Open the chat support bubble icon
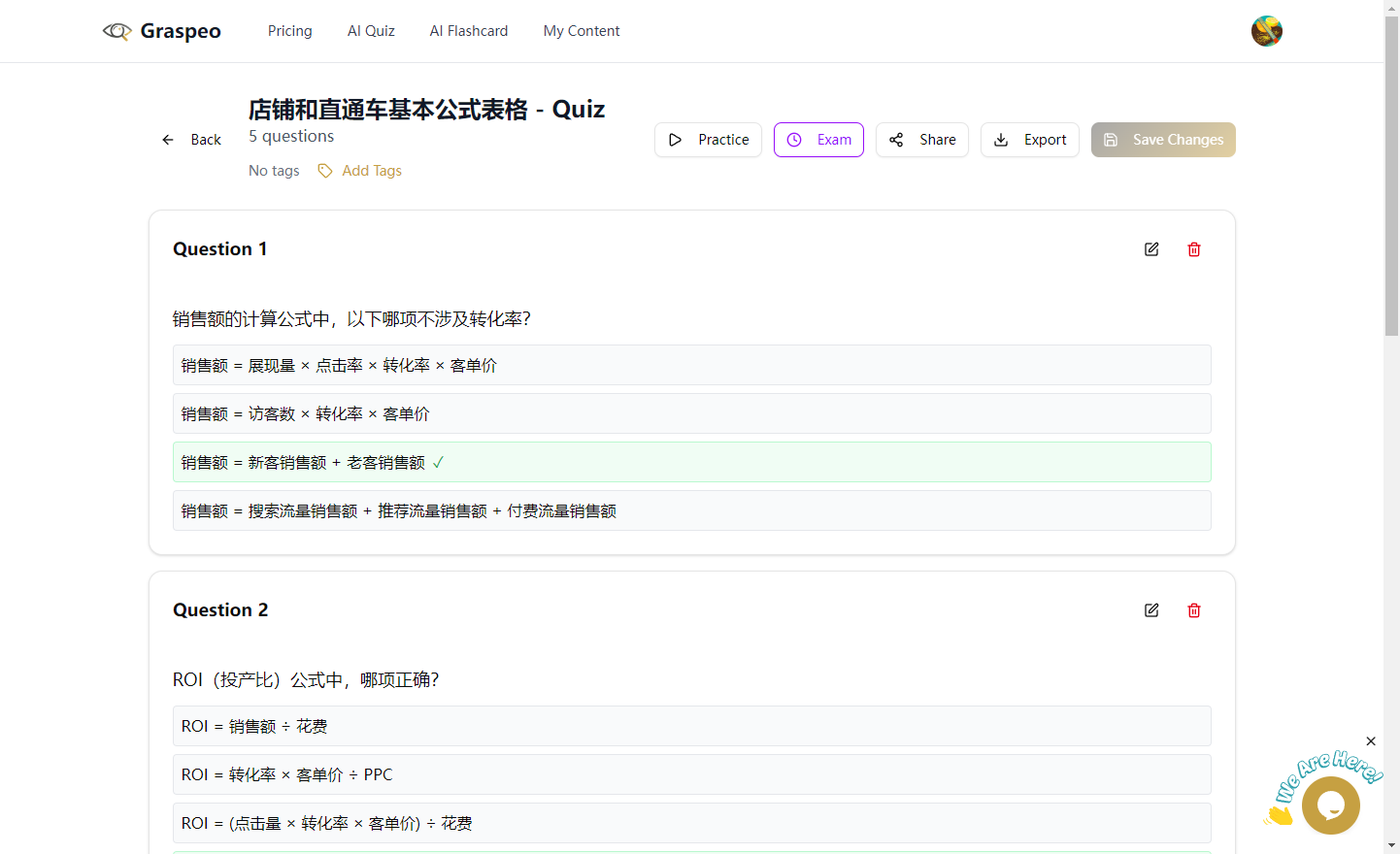The image size is (1400, 854). (x=1331, y=805)
